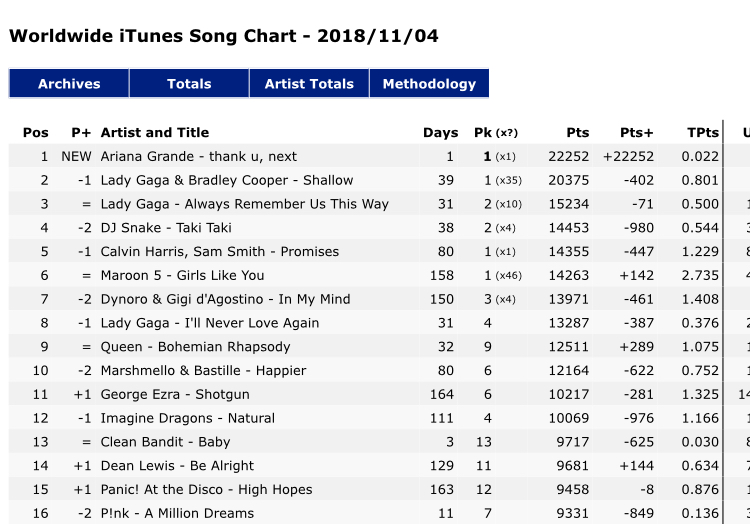Sort by the TPts column header

tap(703, 132)
